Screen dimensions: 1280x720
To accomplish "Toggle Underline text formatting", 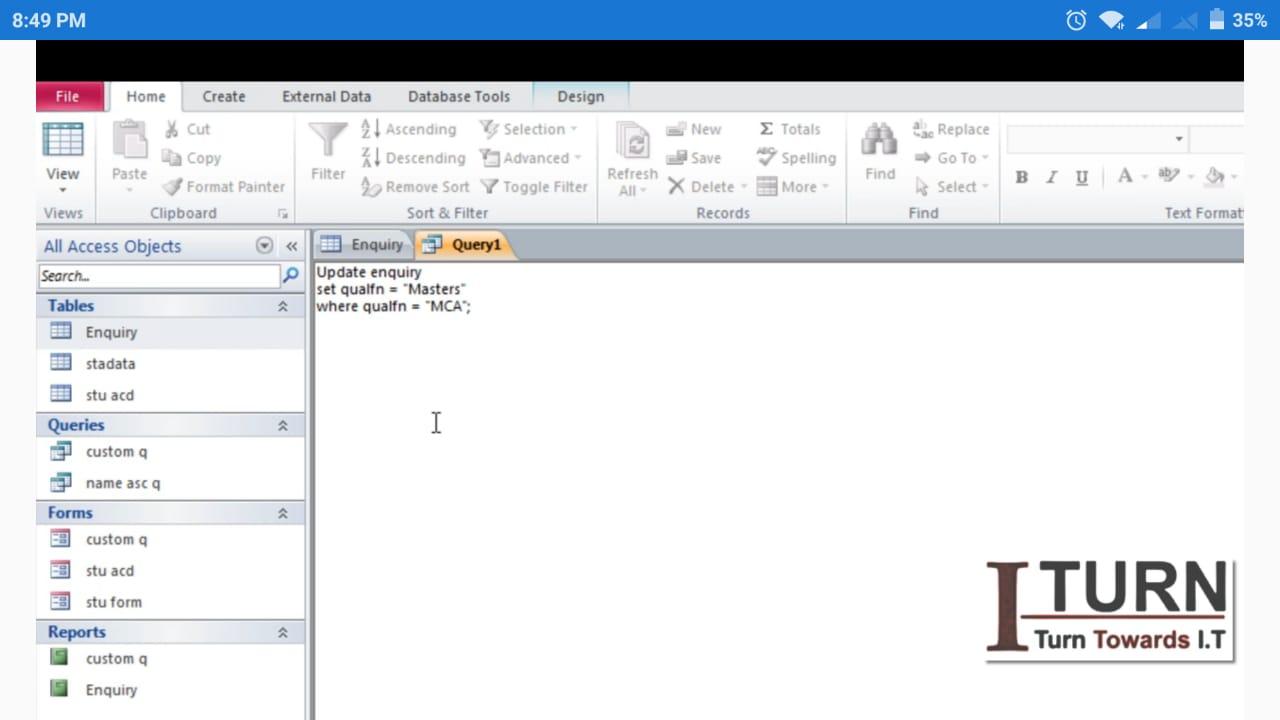I will pos(1081,177).
